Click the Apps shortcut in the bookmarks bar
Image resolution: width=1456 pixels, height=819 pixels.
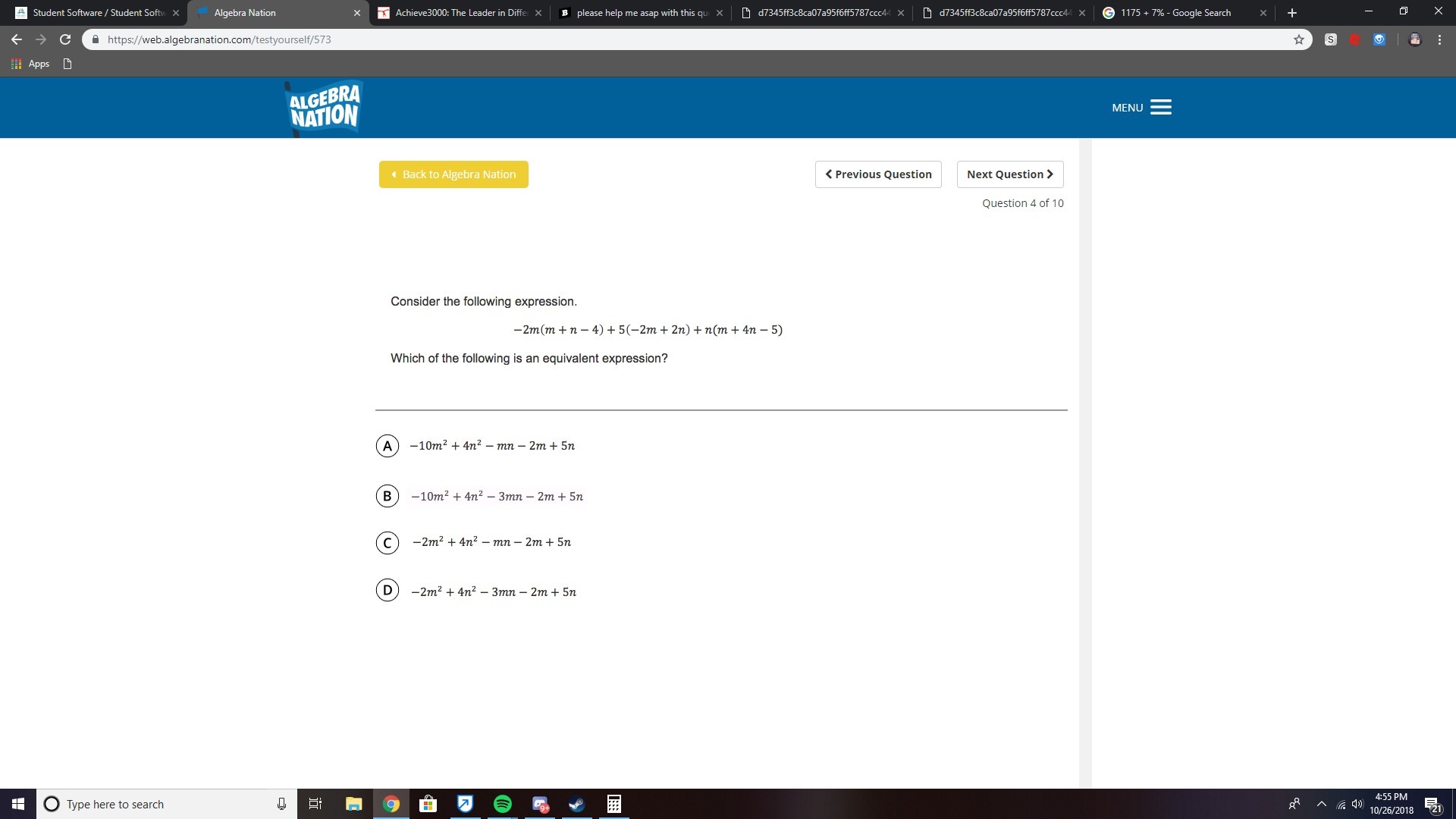click(30, 64)
